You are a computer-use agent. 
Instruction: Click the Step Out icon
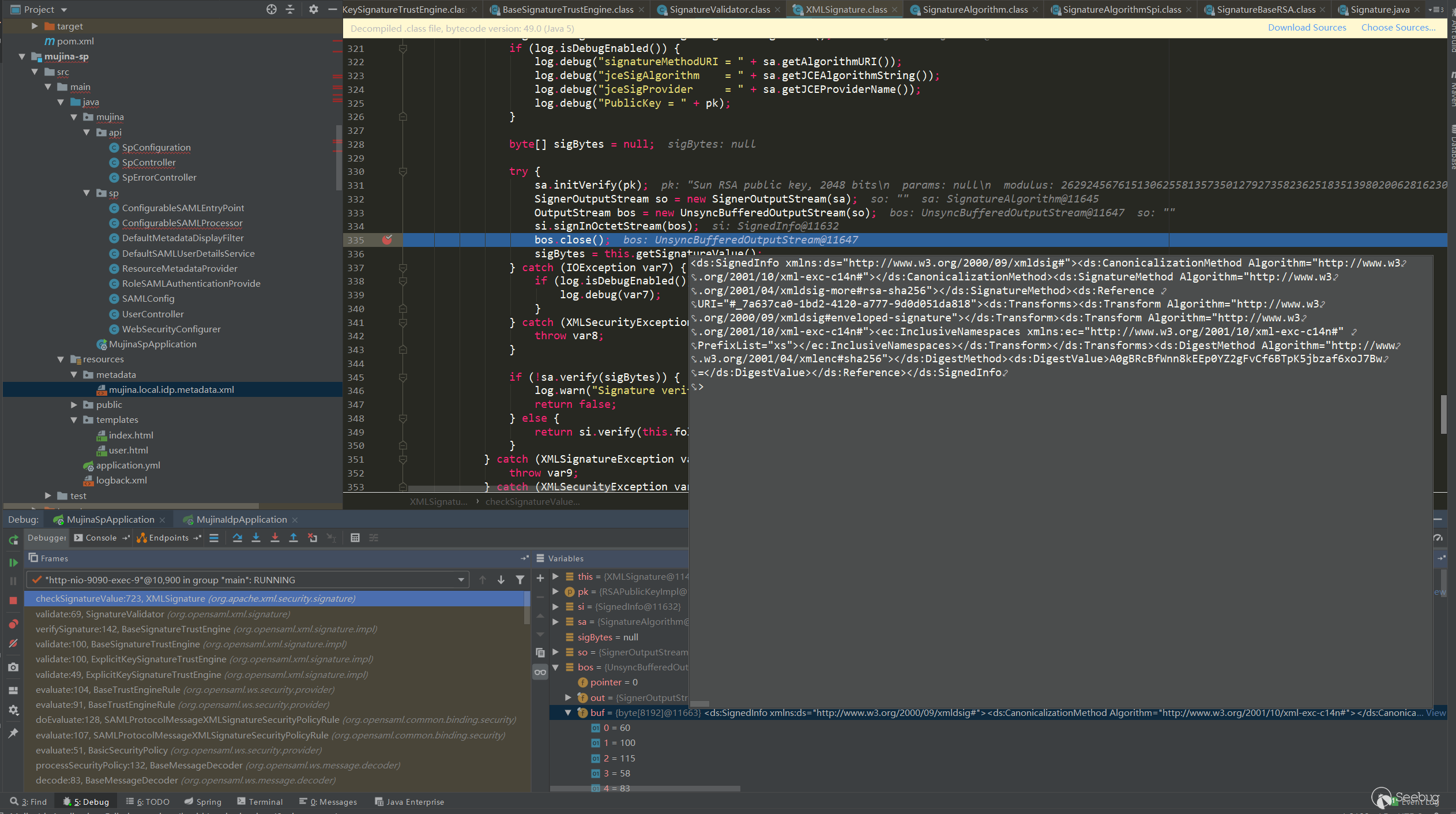click(294, 538)
